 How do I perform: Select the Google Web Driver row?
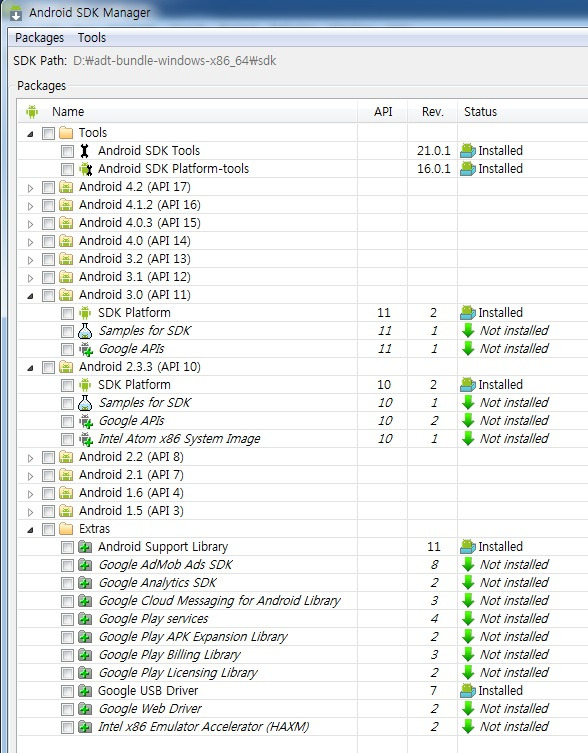tap(303, 709)
